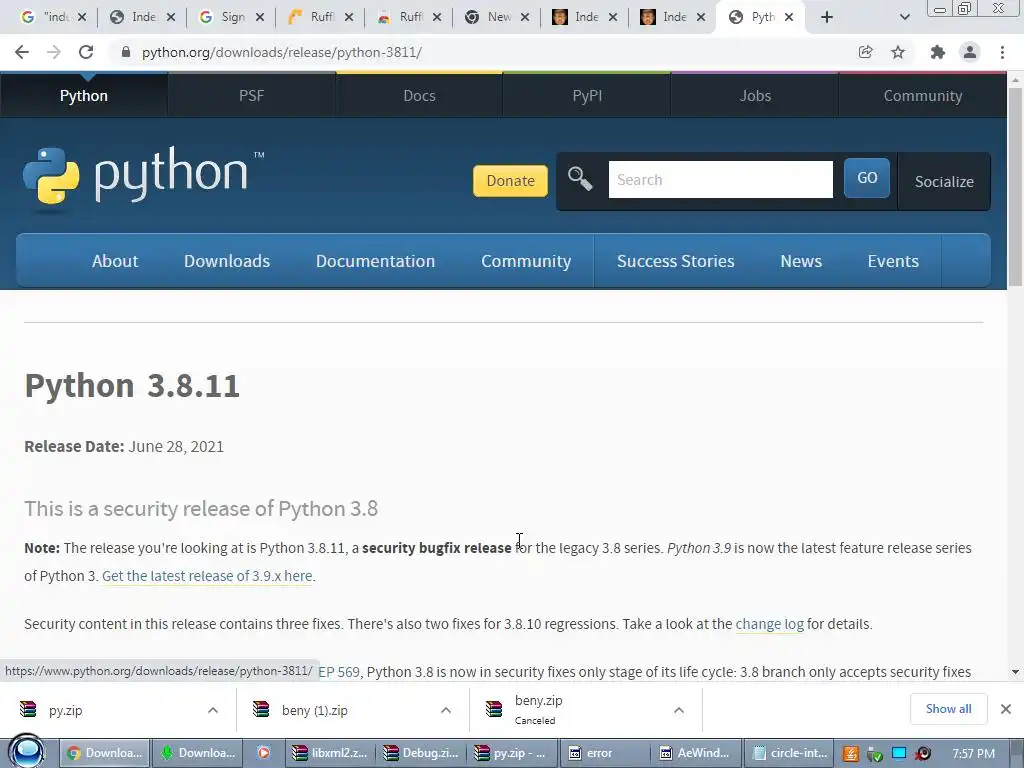Click the share page icon in the address bar

pyautogui.click(x=866, y=52)
